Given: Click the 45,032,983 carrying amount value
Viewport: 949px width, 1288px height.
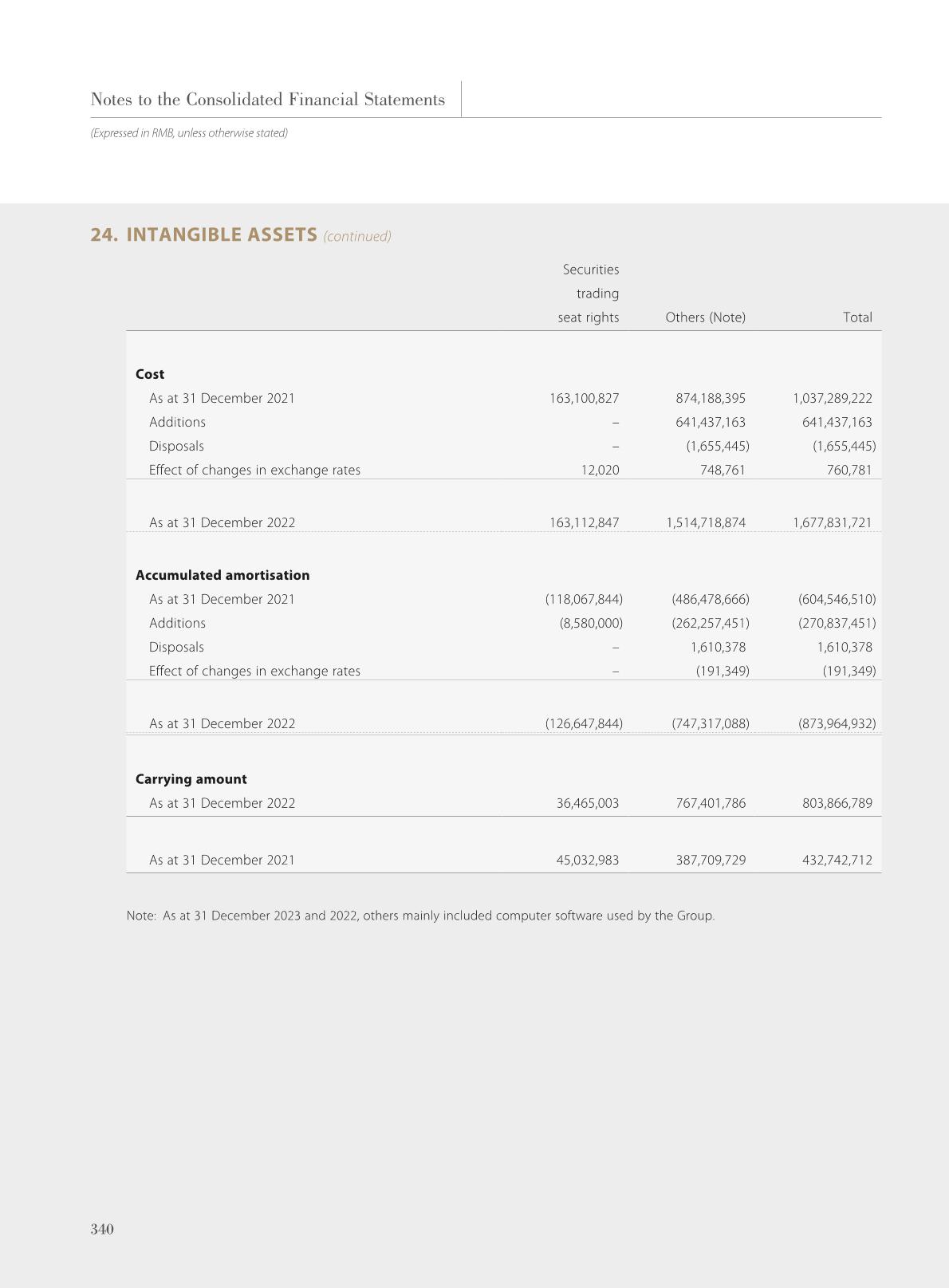Looking at the screenshot, I should (587, 860).
